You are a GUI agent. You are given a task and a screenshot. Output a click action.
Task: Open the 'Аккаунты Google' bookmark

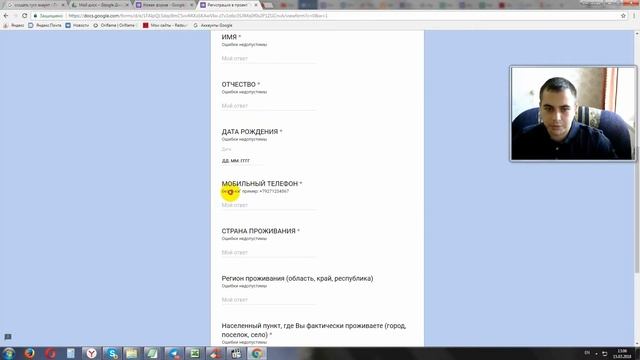coord(213,25)
